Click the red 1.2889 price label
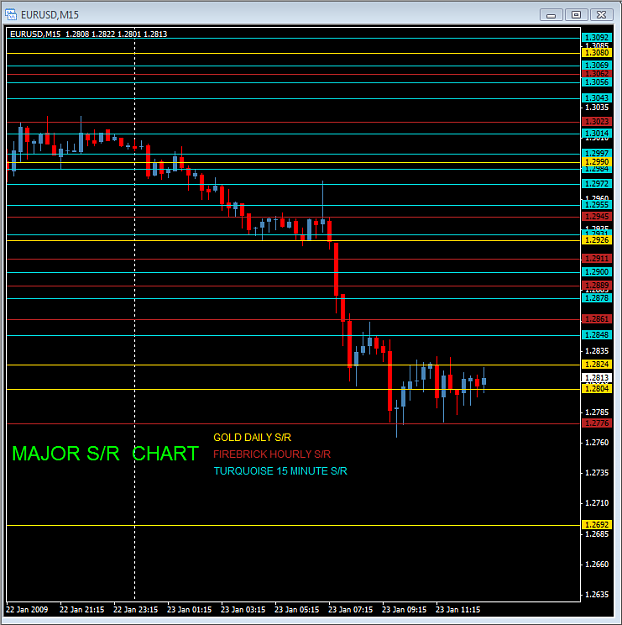Image resolution: width=622 pixels, height=625 pixels. (x=597, y=285)
